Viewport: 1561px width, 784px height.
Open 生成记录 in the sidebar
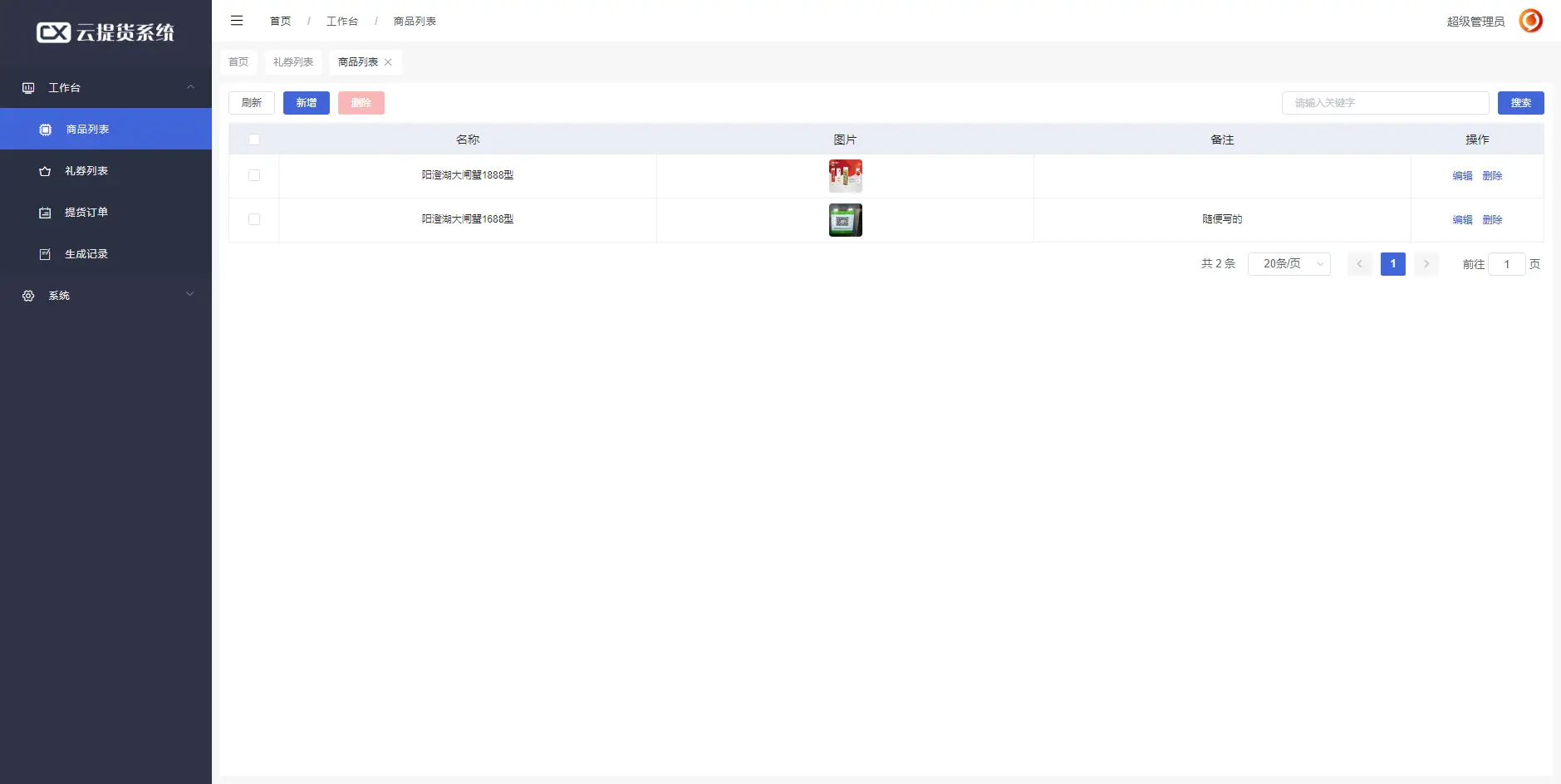pos(106,253)
